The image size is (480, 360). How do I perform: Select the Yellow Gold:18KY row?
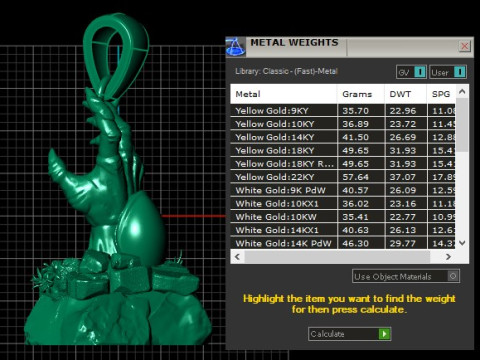(343, 151)
